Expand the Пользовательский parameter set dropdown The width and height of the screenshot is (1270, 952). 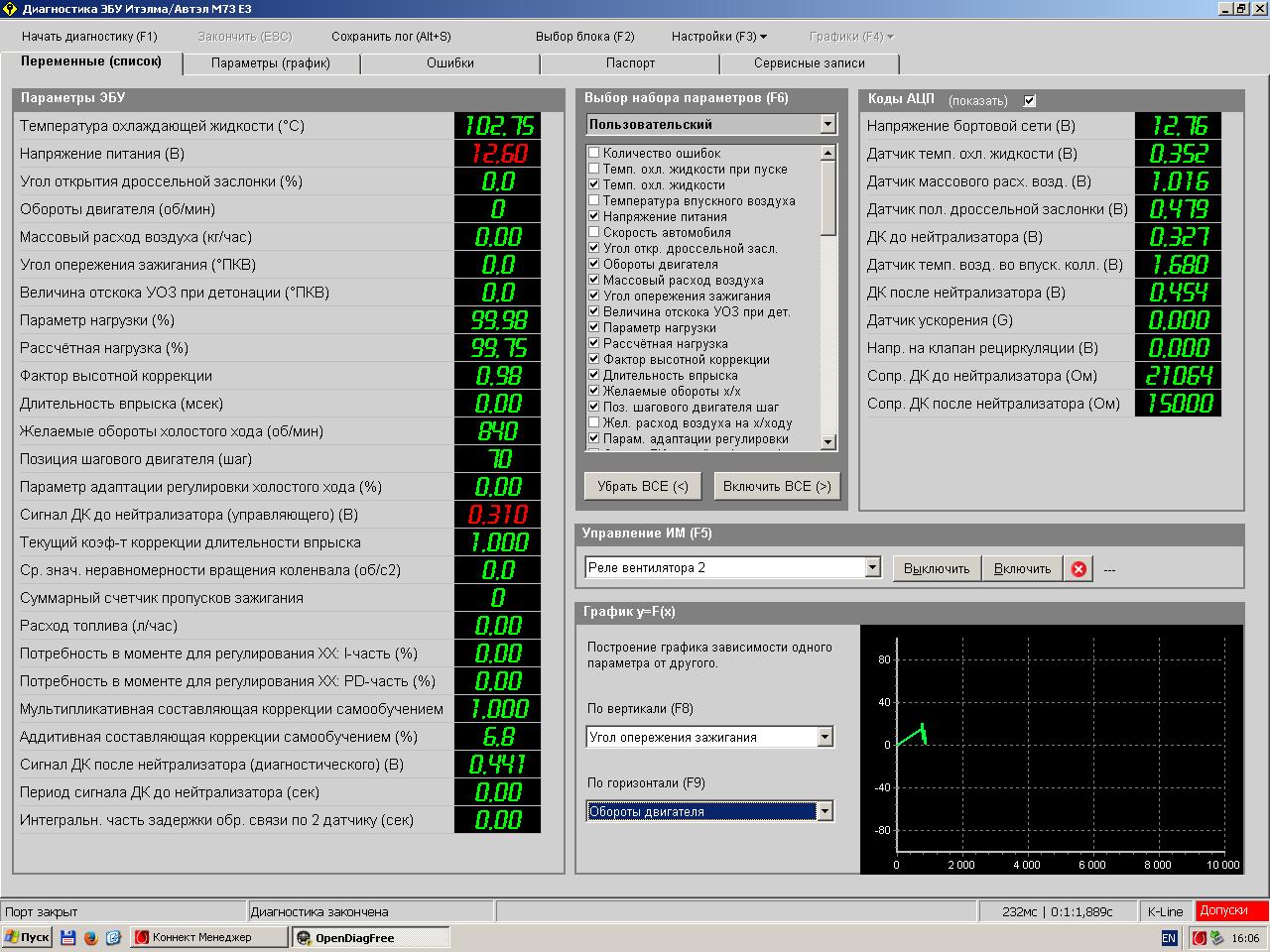coord(827,125)
